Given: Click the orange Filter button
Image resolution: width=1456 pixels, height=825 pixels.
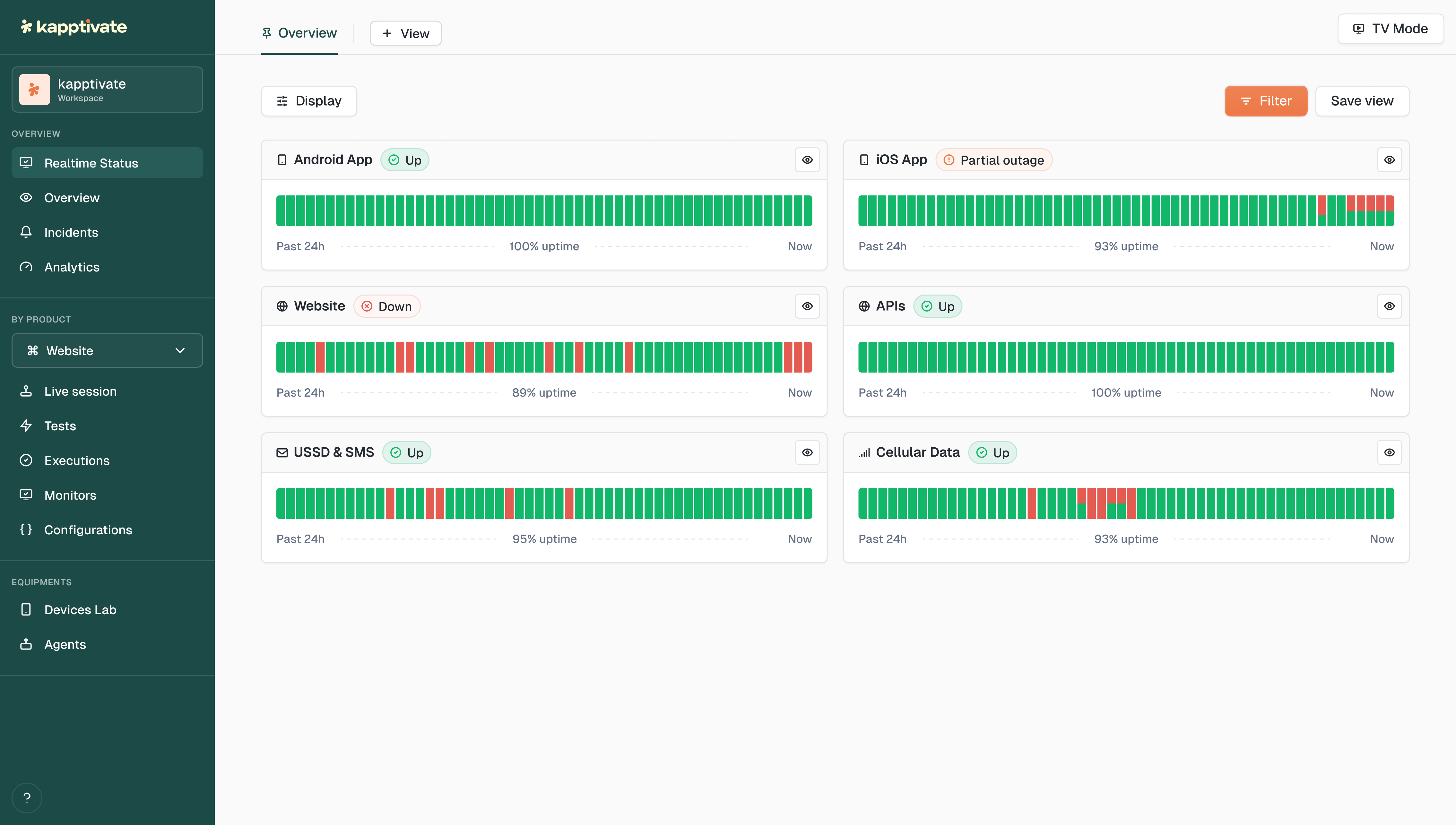Looking at the screenshot, I should click(1266, 101).
